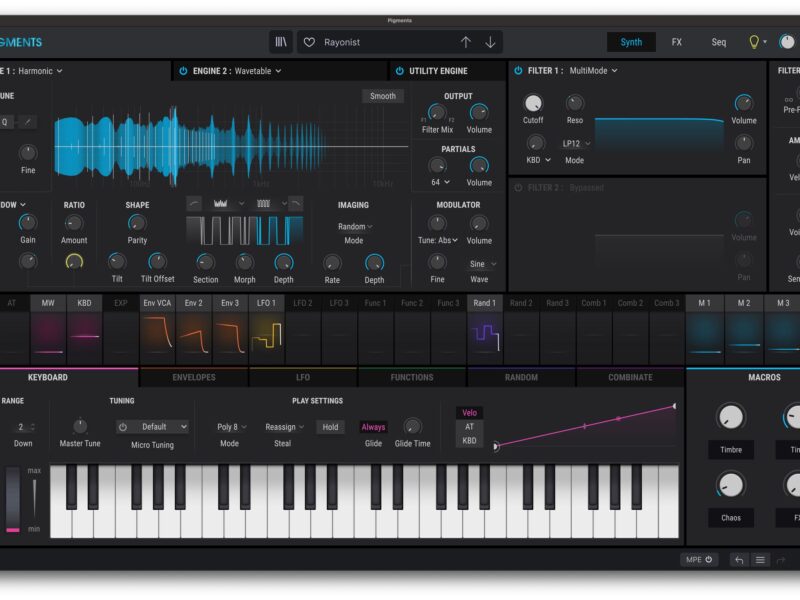The width and height of the screenshot is (800, 600).
Task: Click the Filter 1 Cutoff knob
Action: click(x=533, y=104)
